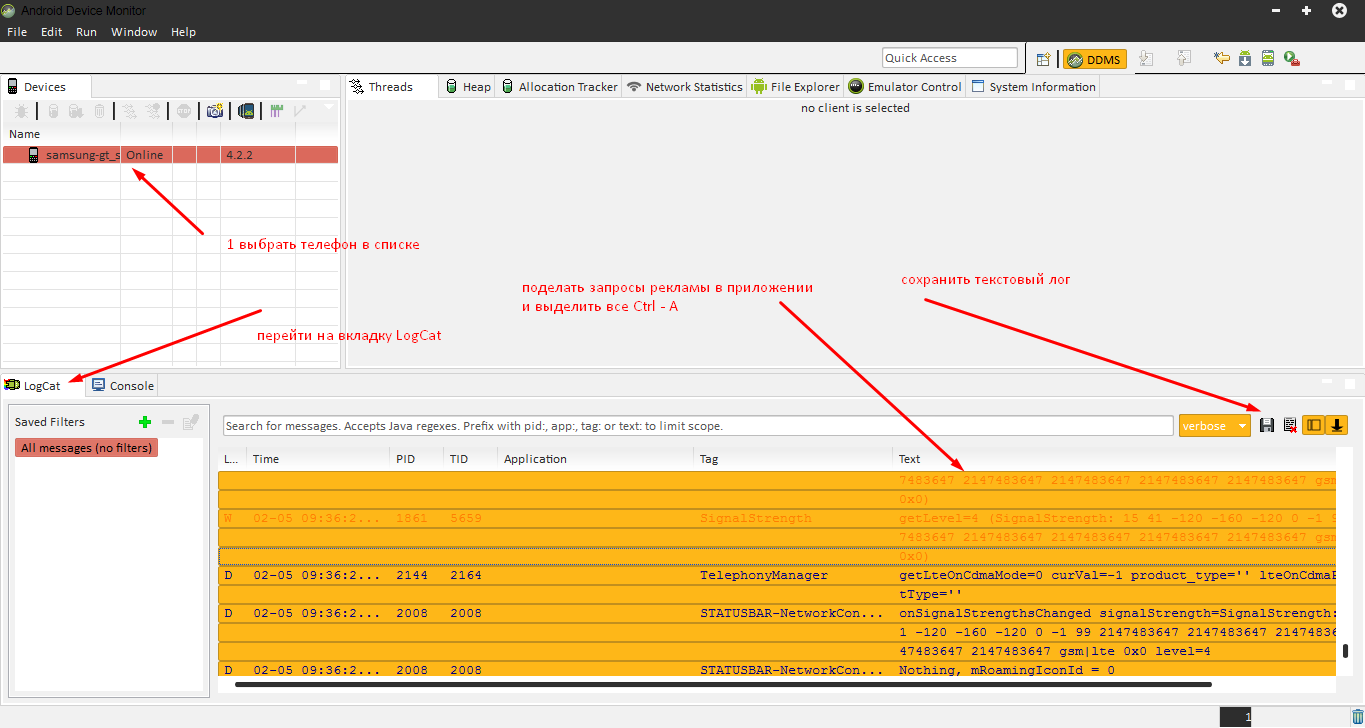Viewport: 1365px width, 728px height.
Task: Maximize the LogCat panel
Action: click(1350, 383)
